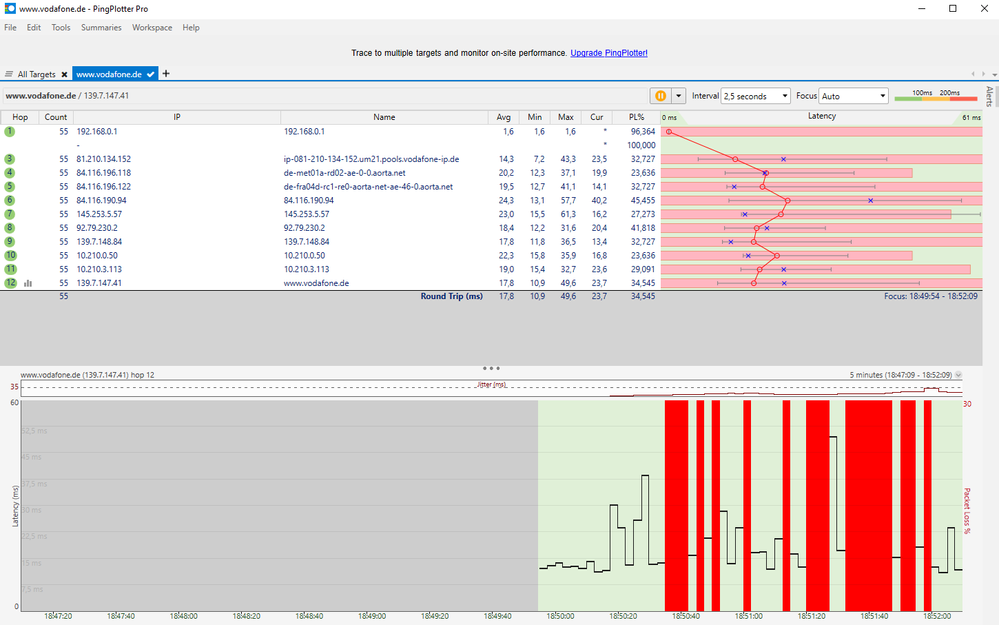Open the Workspace menu

[152, 27]
